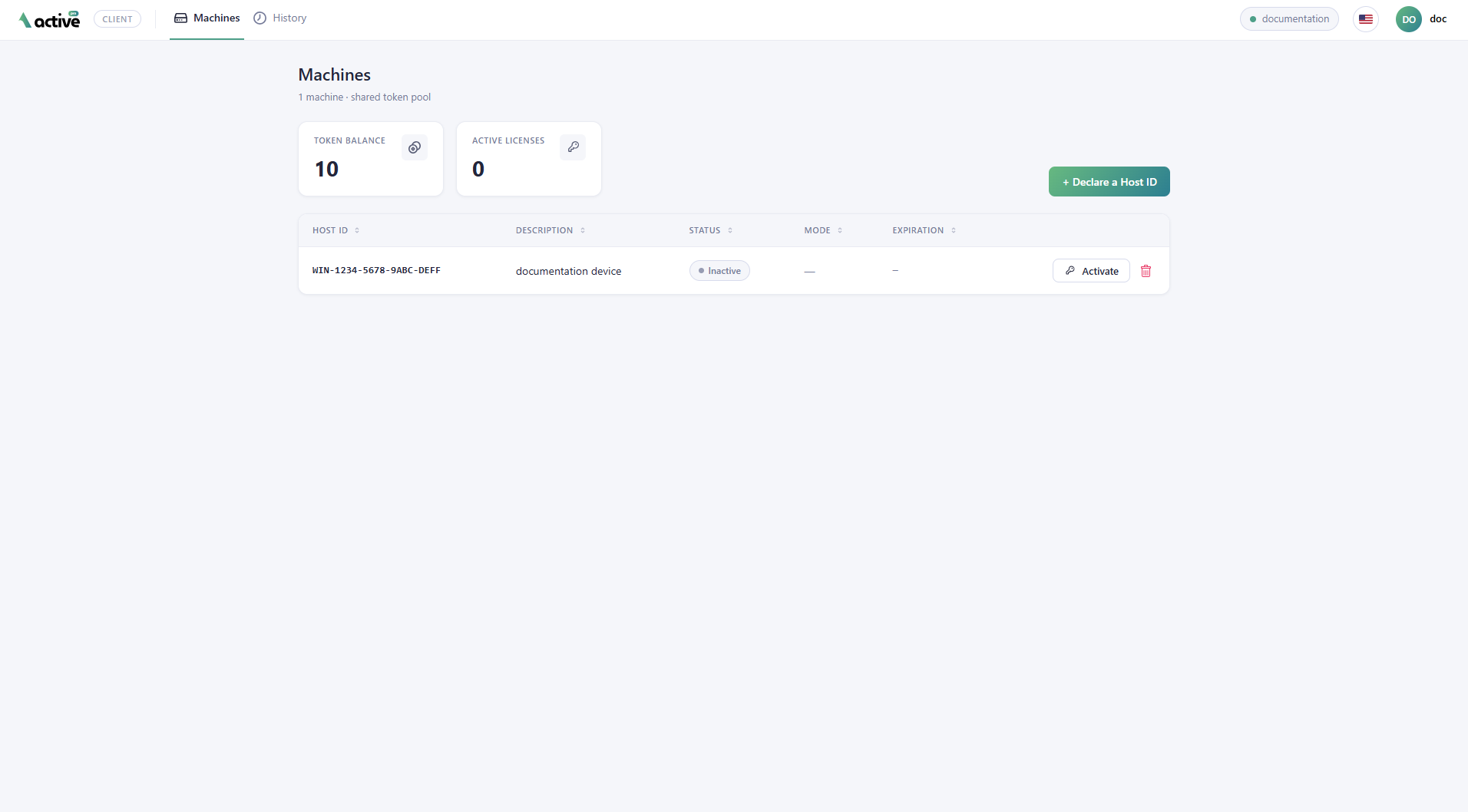Click the Active Licenses value 0
This screenshot has height=812, width=1468.
[x=478, y=169]
